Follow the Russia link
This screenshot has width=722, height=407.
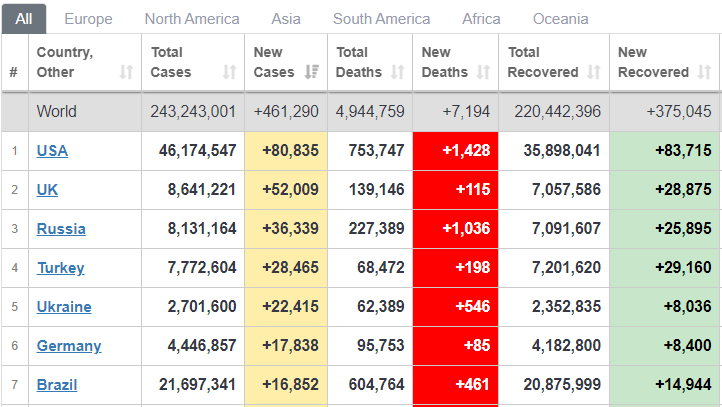pos(61,229)
